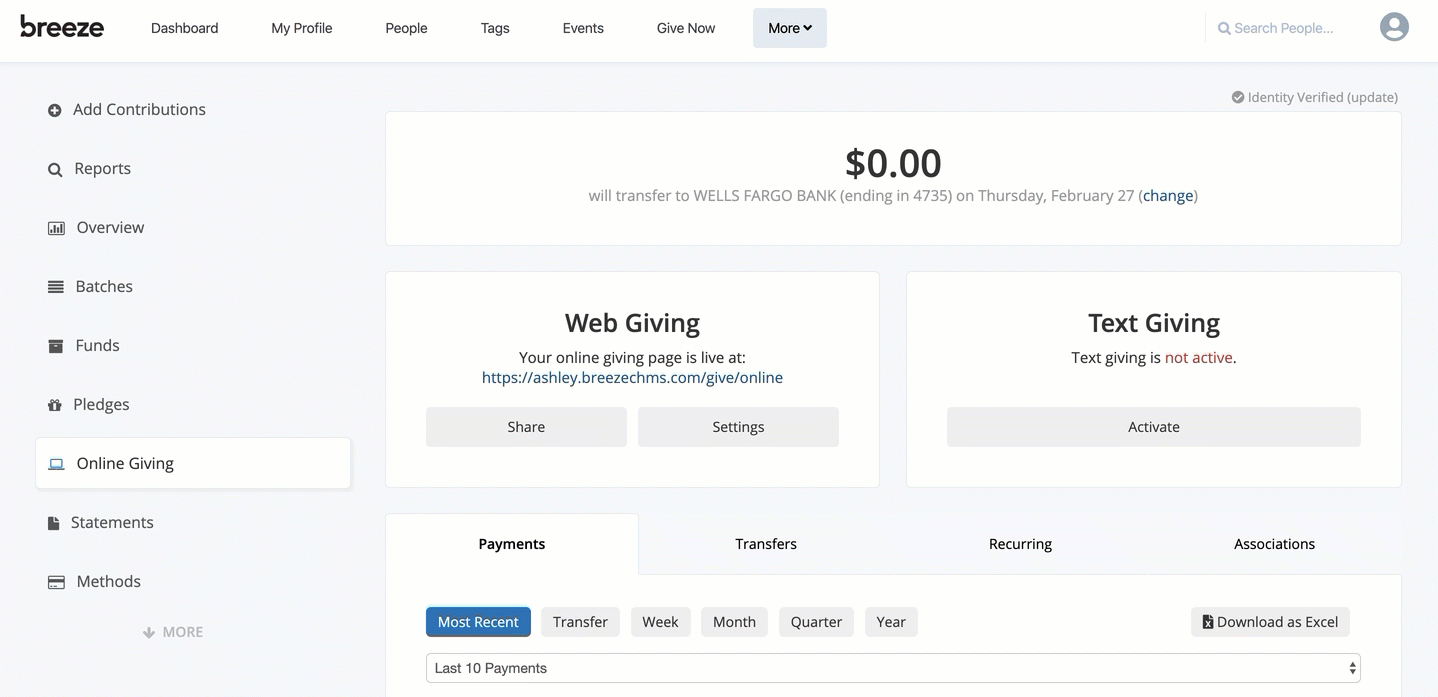Open Tags in top navigation
The height and width of the screenshot is (697, 1438).
click(x=495, y=28)
